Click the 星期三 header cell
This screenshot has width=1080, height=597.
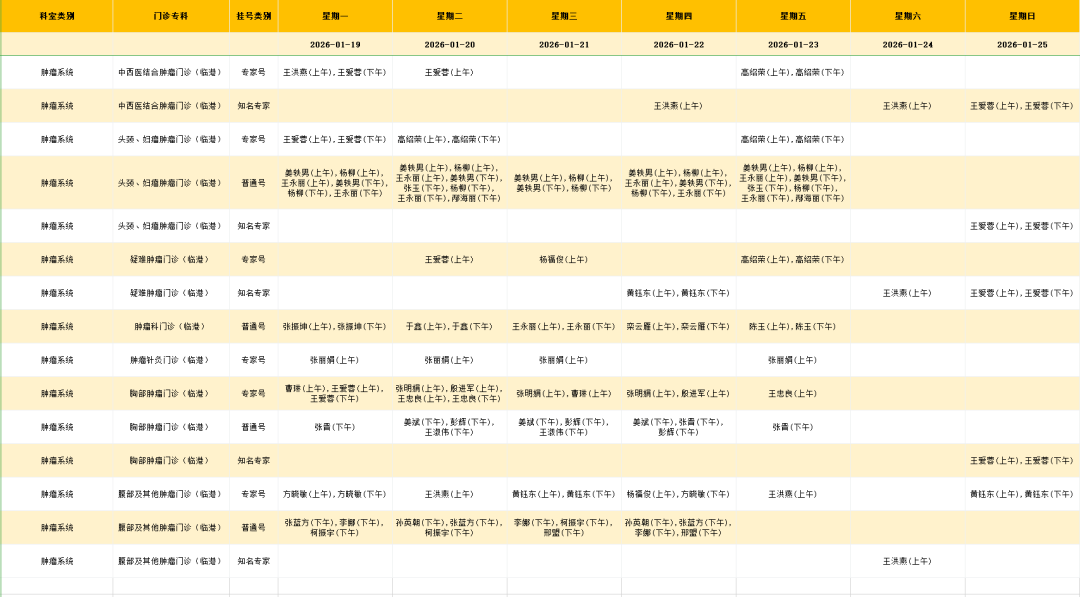[x=564, y=16]
